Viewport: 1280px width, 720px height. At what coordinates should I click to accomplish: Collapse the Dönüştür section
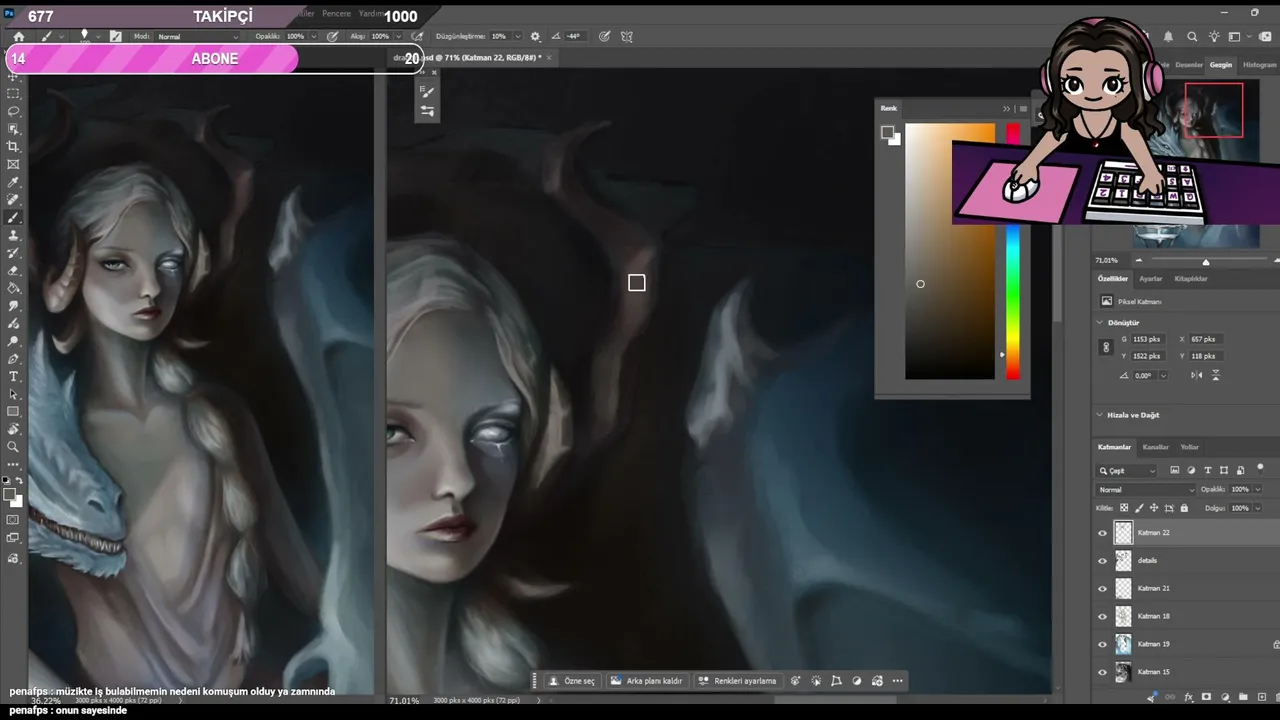[1100, 323]
